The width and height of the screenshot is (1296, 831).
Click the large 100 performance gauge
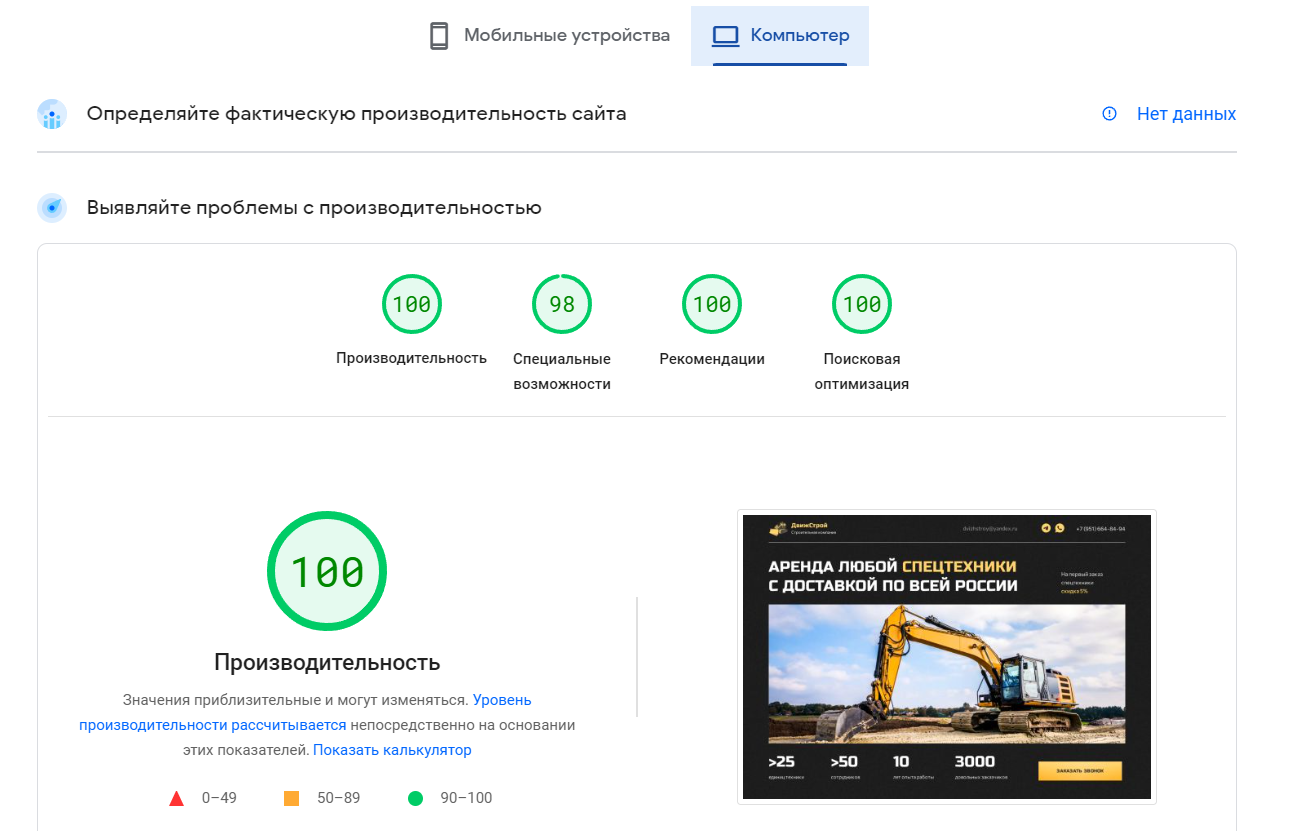tap(327, 571)
